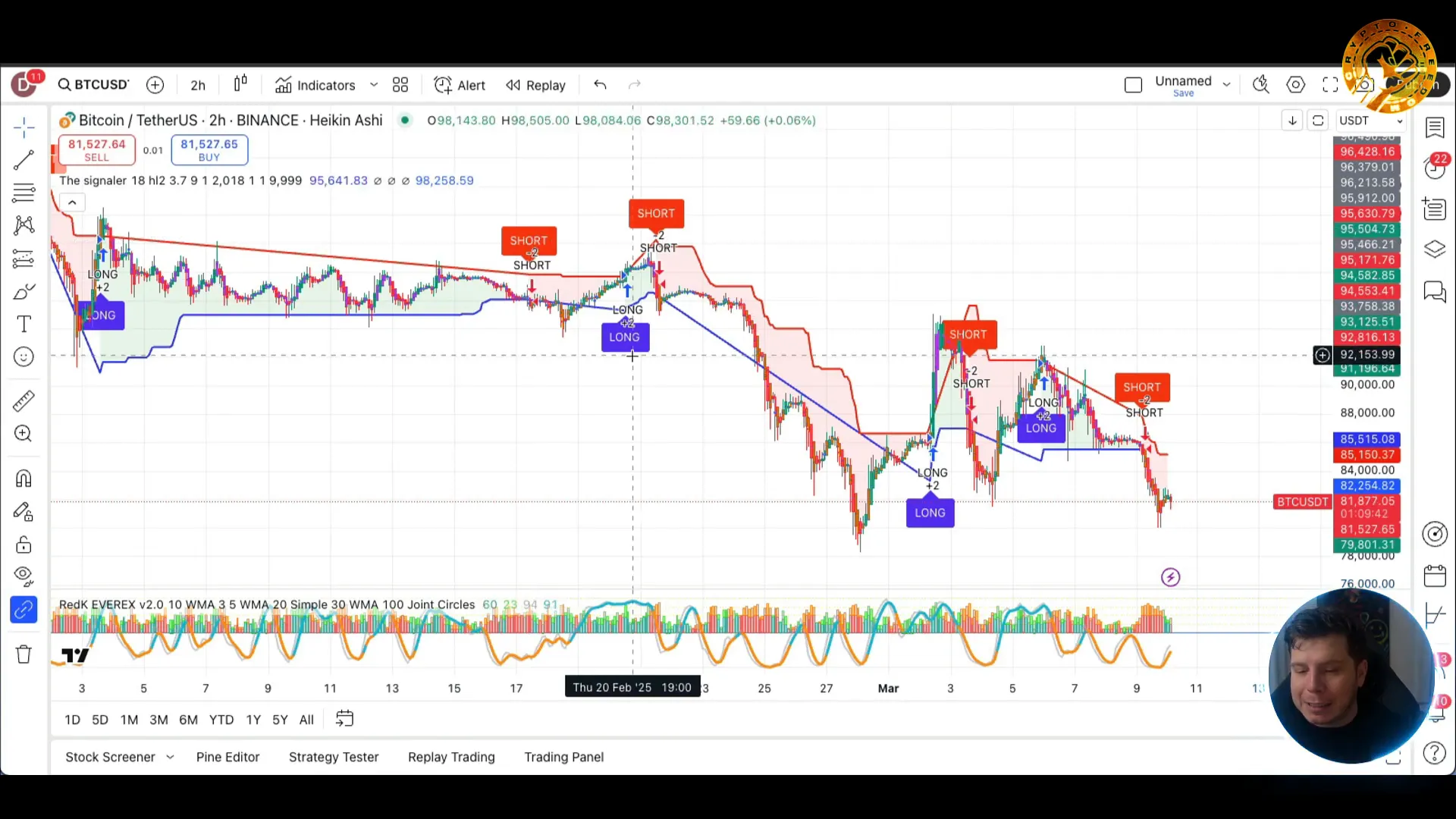The image size is (1456, 819).
Task: Toggle stay in drawing mode
Action: 24,512
